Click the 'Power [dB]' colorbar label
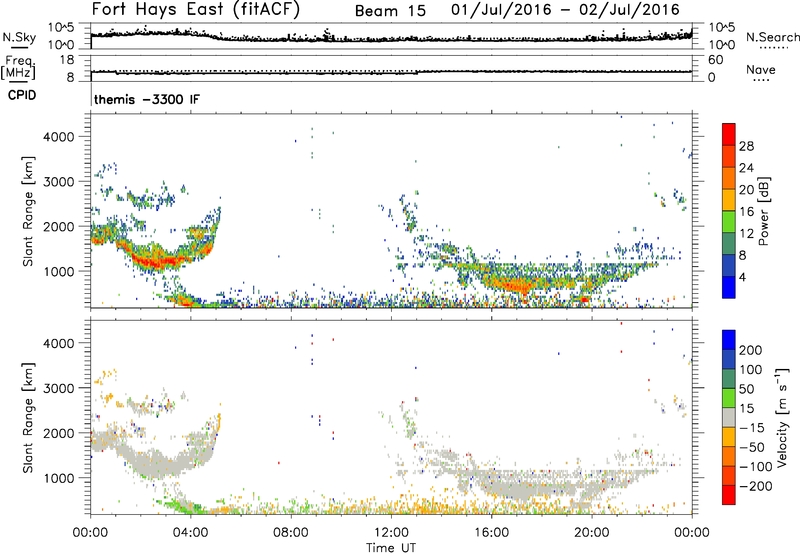Viewport: 800px width, 554px height. tap(763, 211)
